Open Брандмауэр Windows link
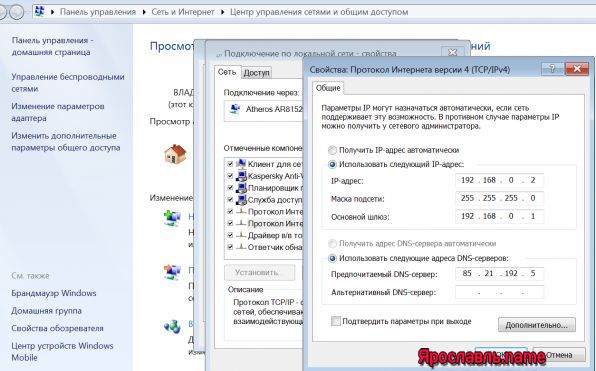 (54, 293)
